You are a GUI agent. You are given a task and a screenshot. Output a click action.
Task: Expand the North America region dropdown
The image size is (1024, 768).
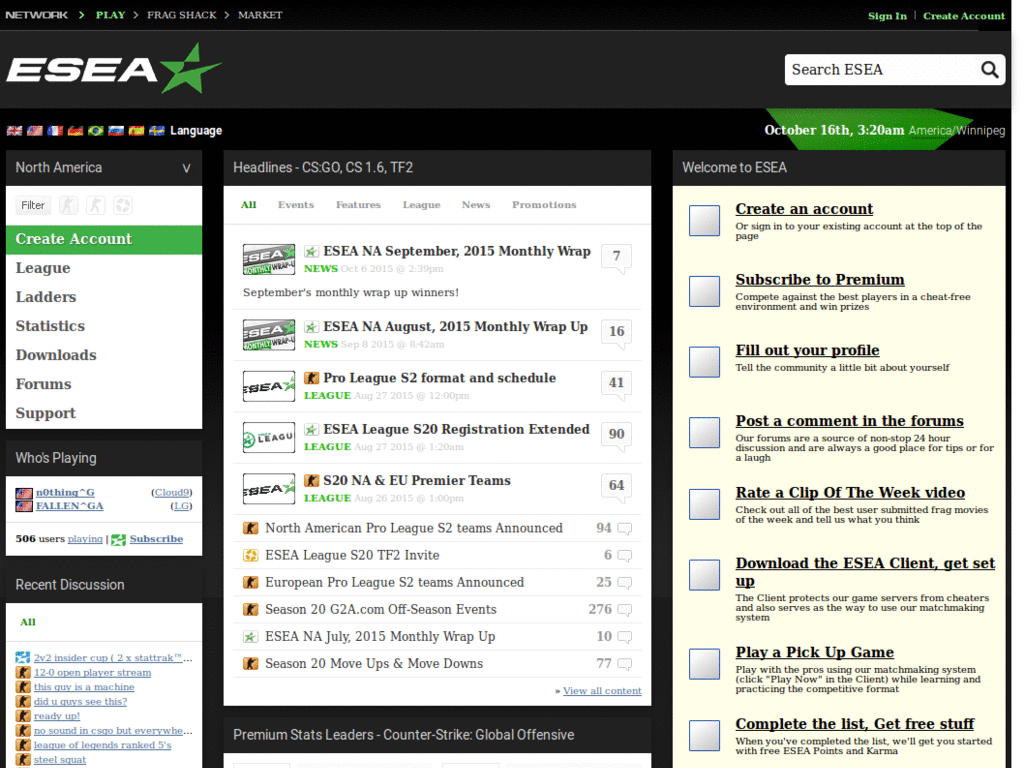[x=186, y=167]
